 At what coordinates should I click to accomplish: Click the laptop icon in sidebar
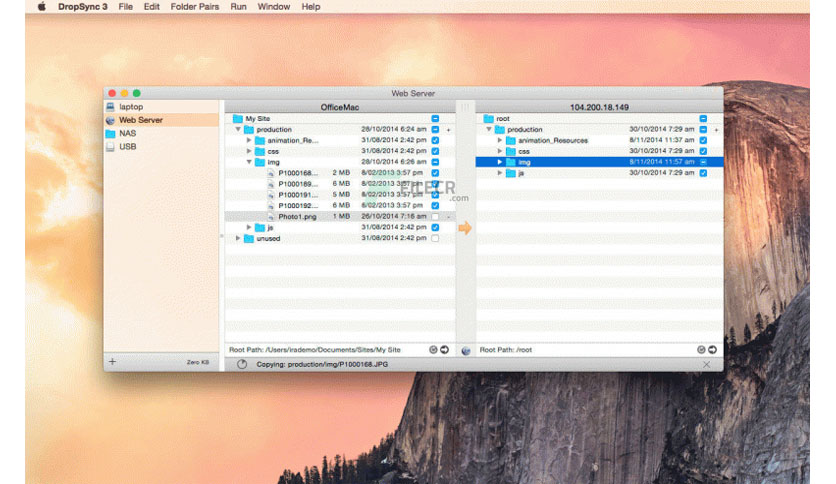tap(110, 107)
